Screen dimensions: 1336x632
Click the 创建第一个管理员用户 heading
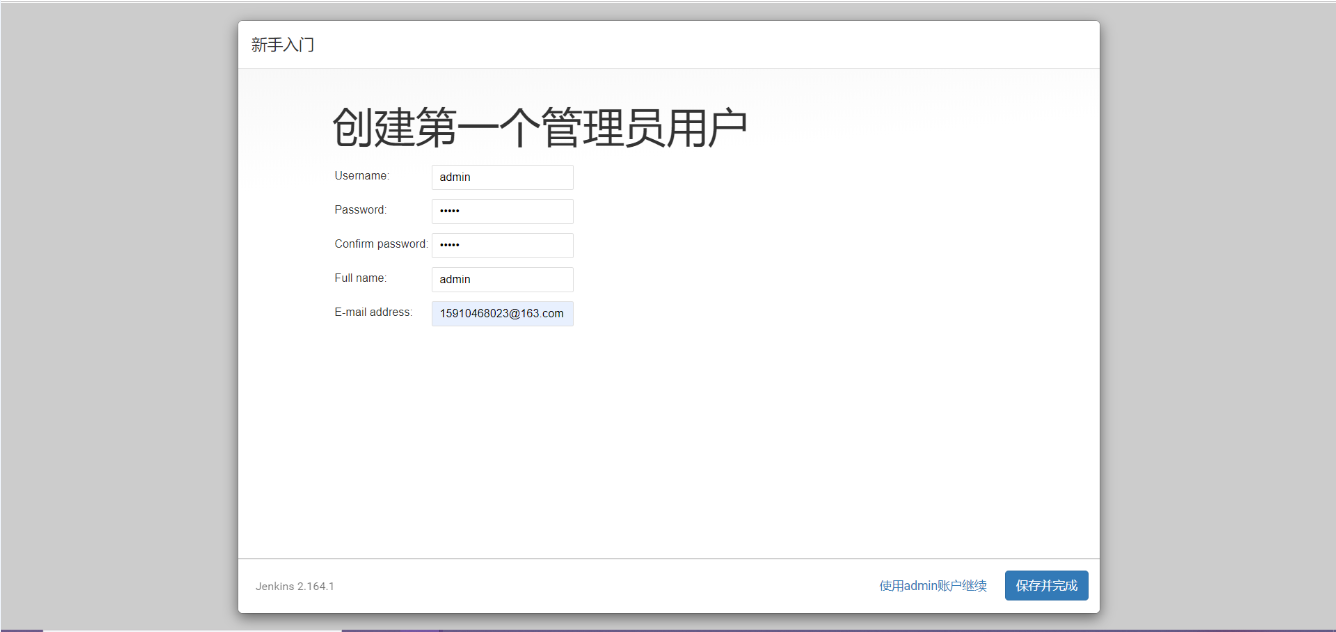pos(540,128)
